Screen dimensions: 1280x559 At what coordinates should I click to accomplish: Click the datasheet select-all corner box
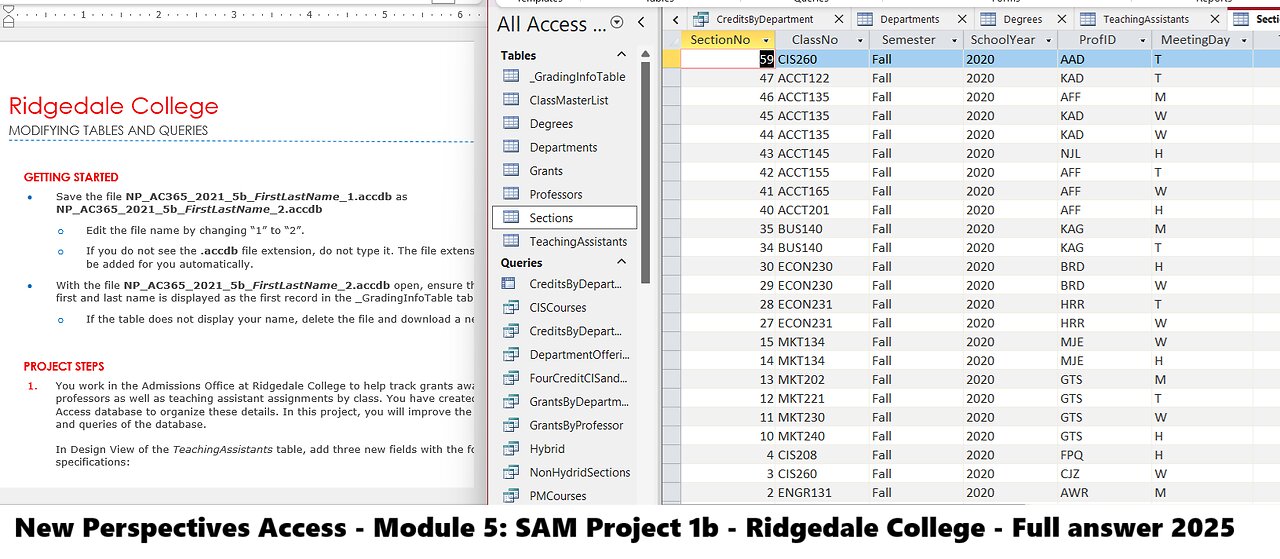670,40
